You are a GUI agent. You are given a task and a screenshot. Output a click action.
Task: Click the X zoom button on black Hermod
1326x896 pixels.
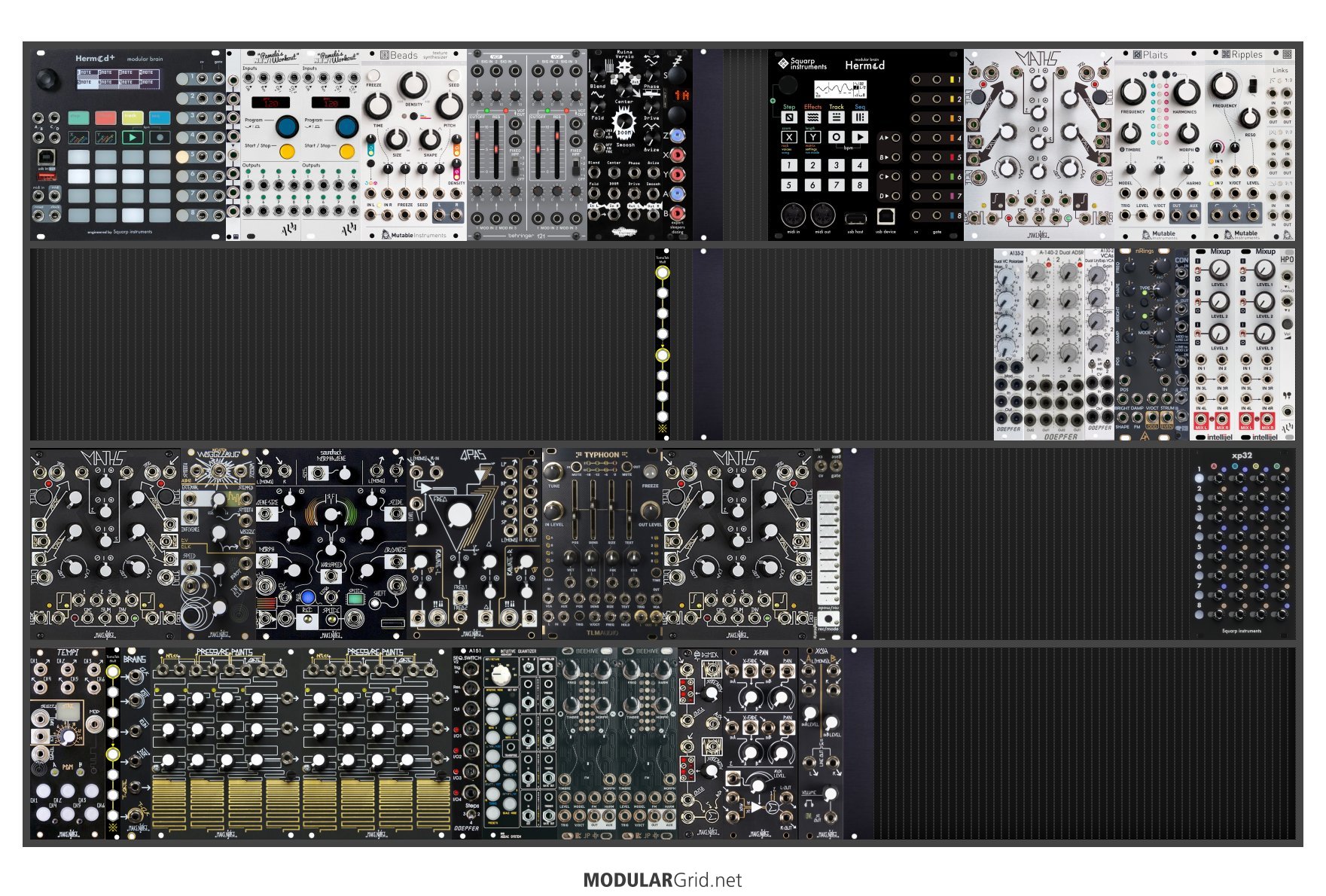click(x=789, y=137)
